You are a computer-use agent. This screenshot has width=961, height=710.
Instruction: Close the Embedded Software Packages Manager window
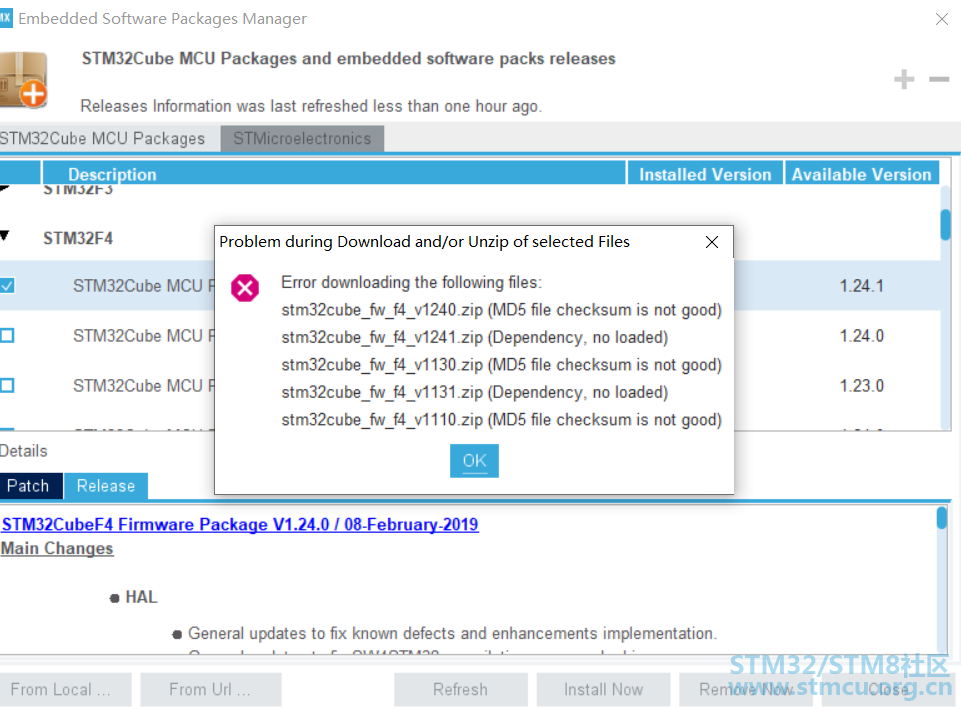click(942, 19)
